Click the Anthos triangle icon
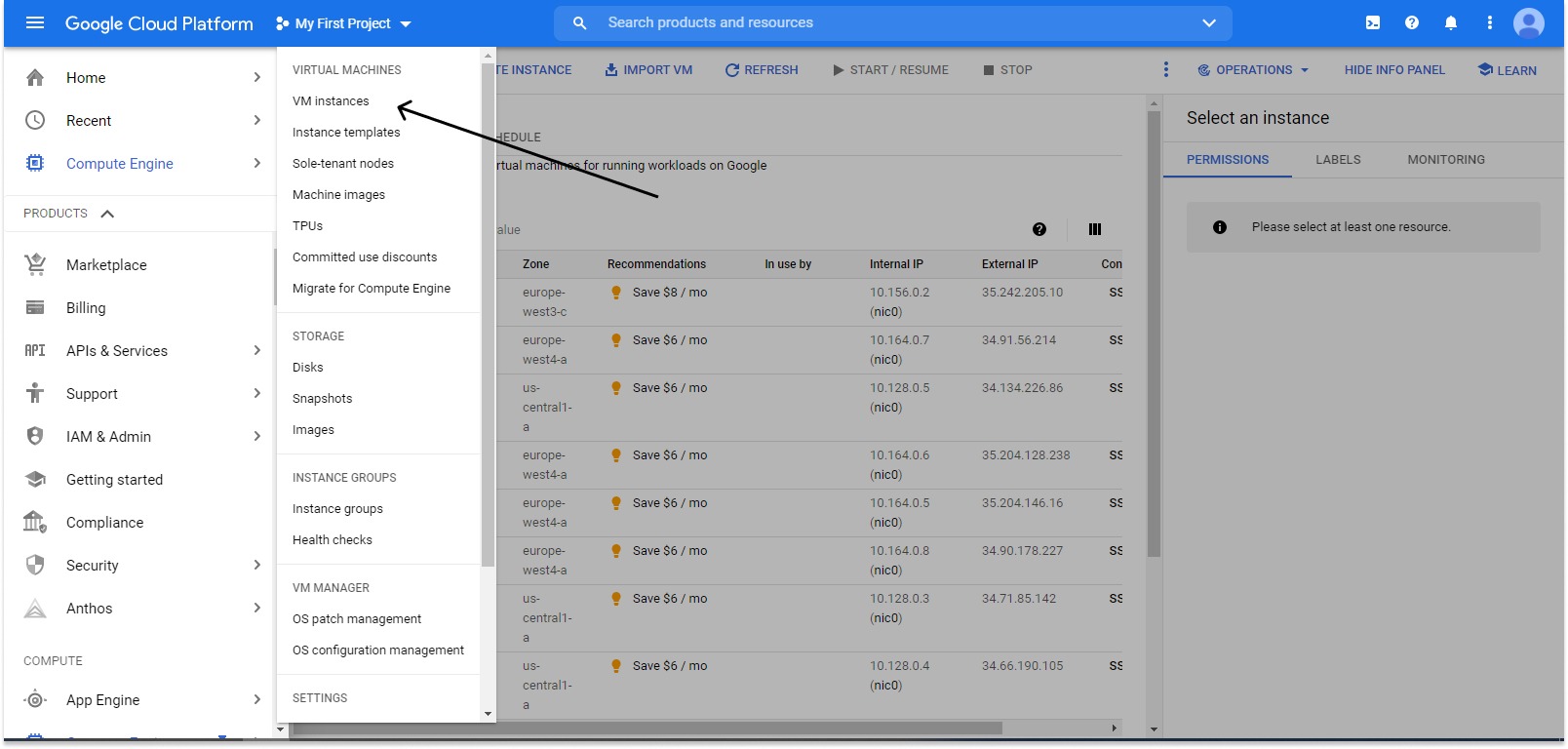Viewport: 1568px width, 749px height. [35, 609]
